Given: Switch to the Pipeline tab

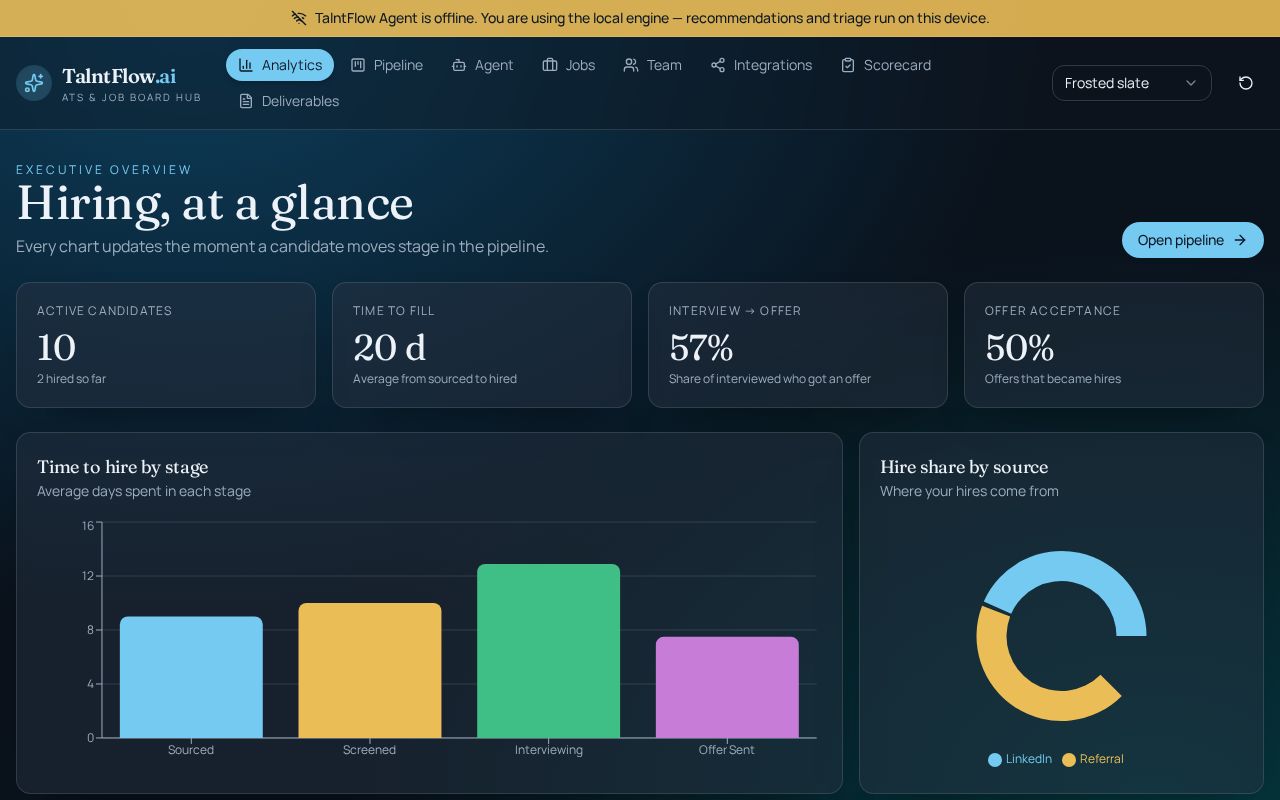Looking at the screenshot, I should tap(387, 65).
